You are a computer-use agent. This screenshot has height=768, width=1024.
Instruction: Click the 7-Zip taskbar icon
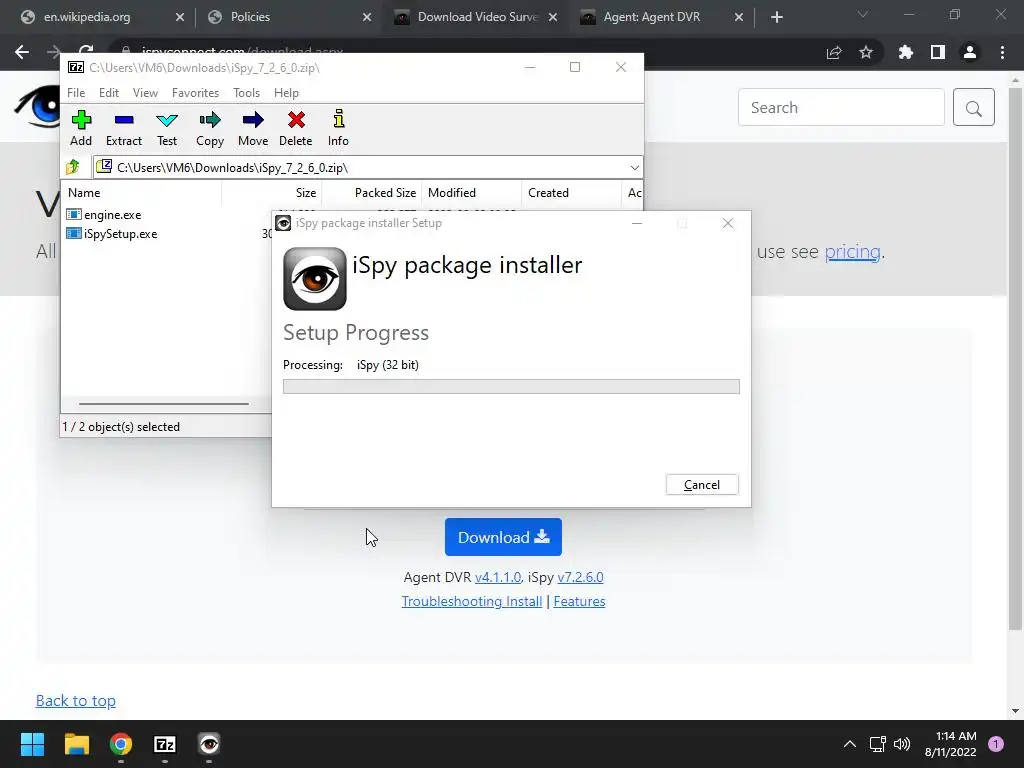tap(165, 744)
